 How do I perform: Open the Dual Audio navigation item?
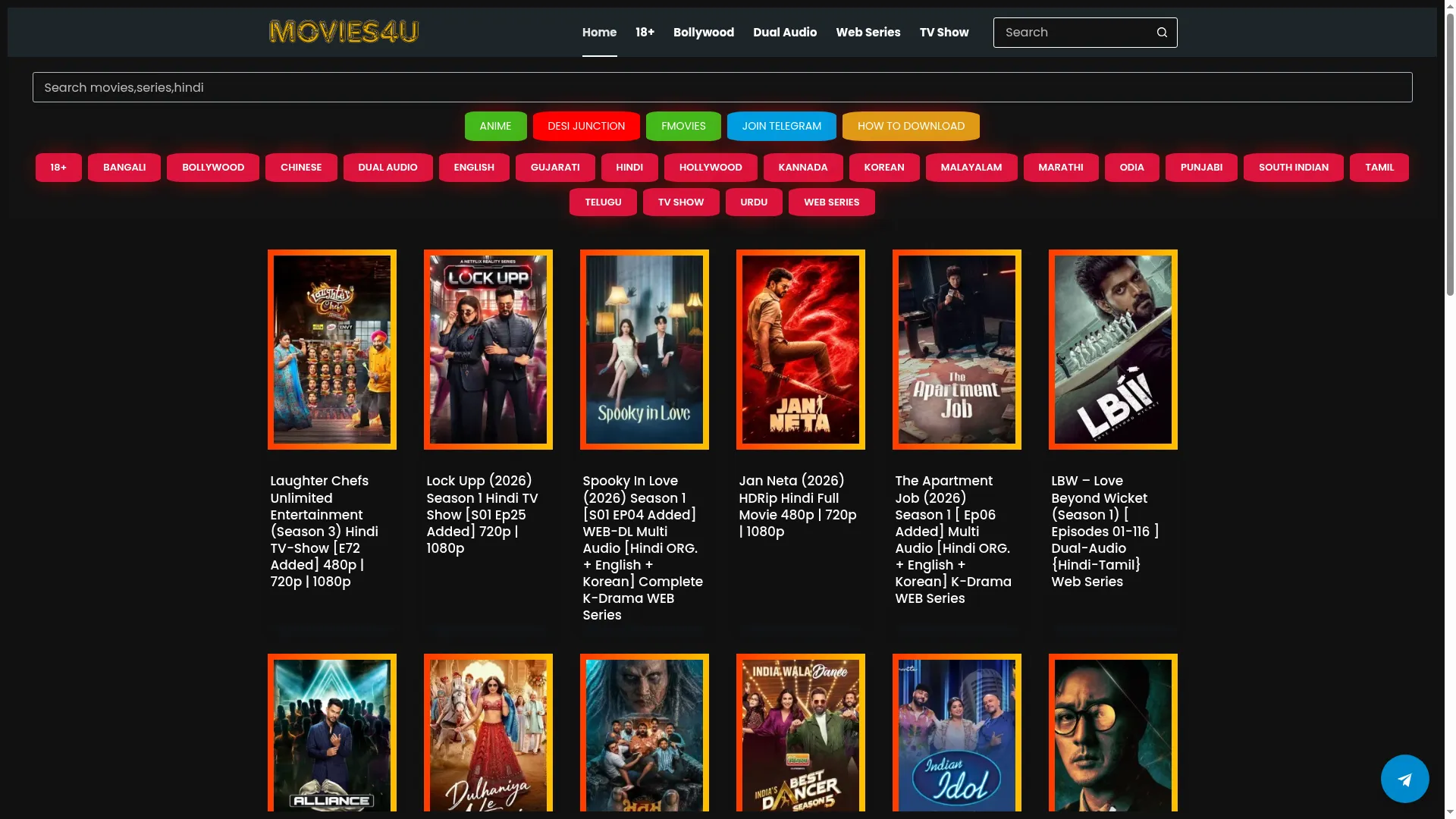click(x=785, y=33)
